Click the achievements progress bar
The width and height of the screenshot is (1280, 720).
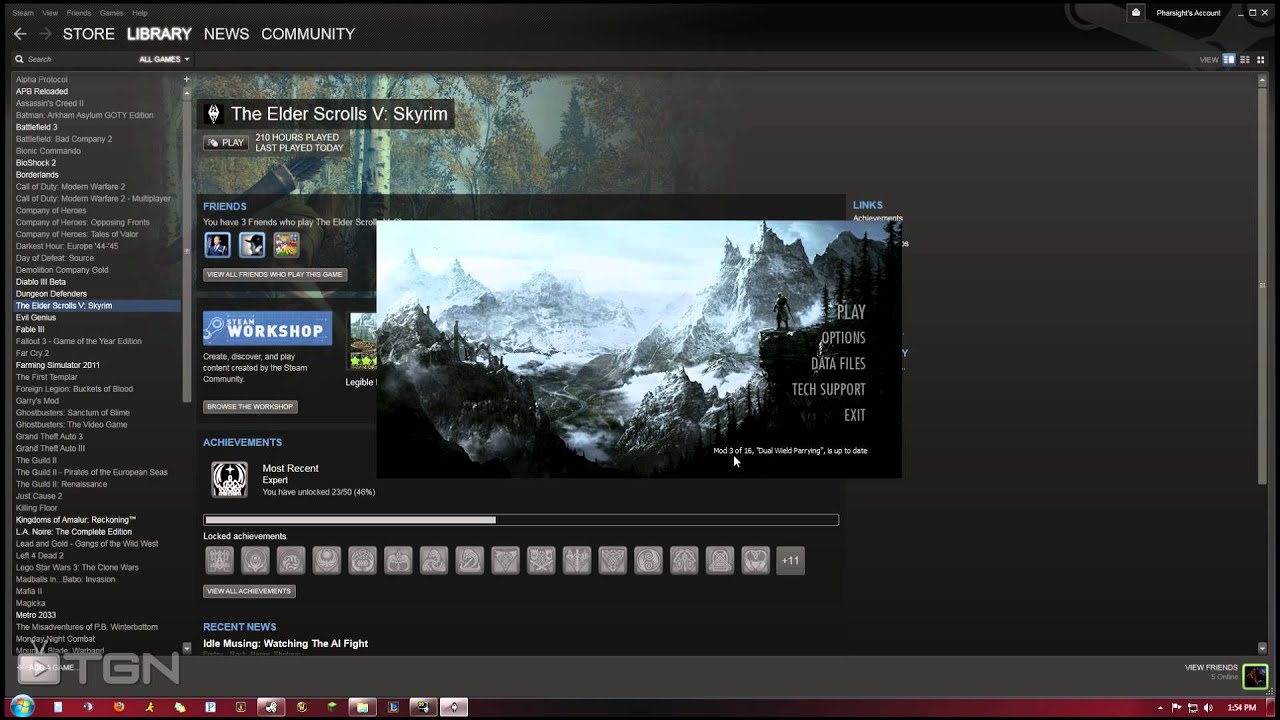pyautogui.click(x=521, y=520)
